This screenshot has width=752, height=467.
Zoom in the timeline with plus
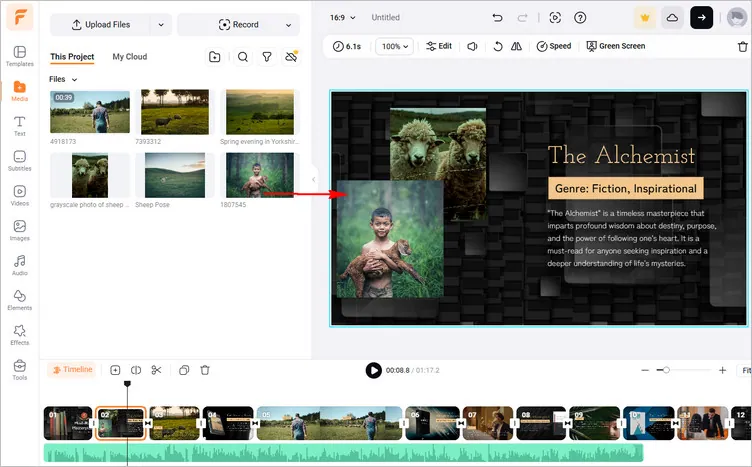coord(722,370)
